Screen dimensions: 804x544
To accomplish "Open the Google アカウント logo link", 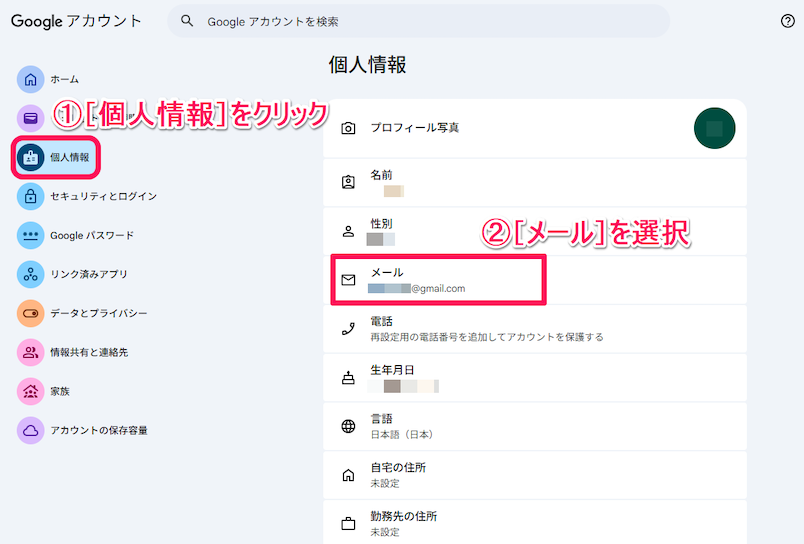I will coord(76,21).
